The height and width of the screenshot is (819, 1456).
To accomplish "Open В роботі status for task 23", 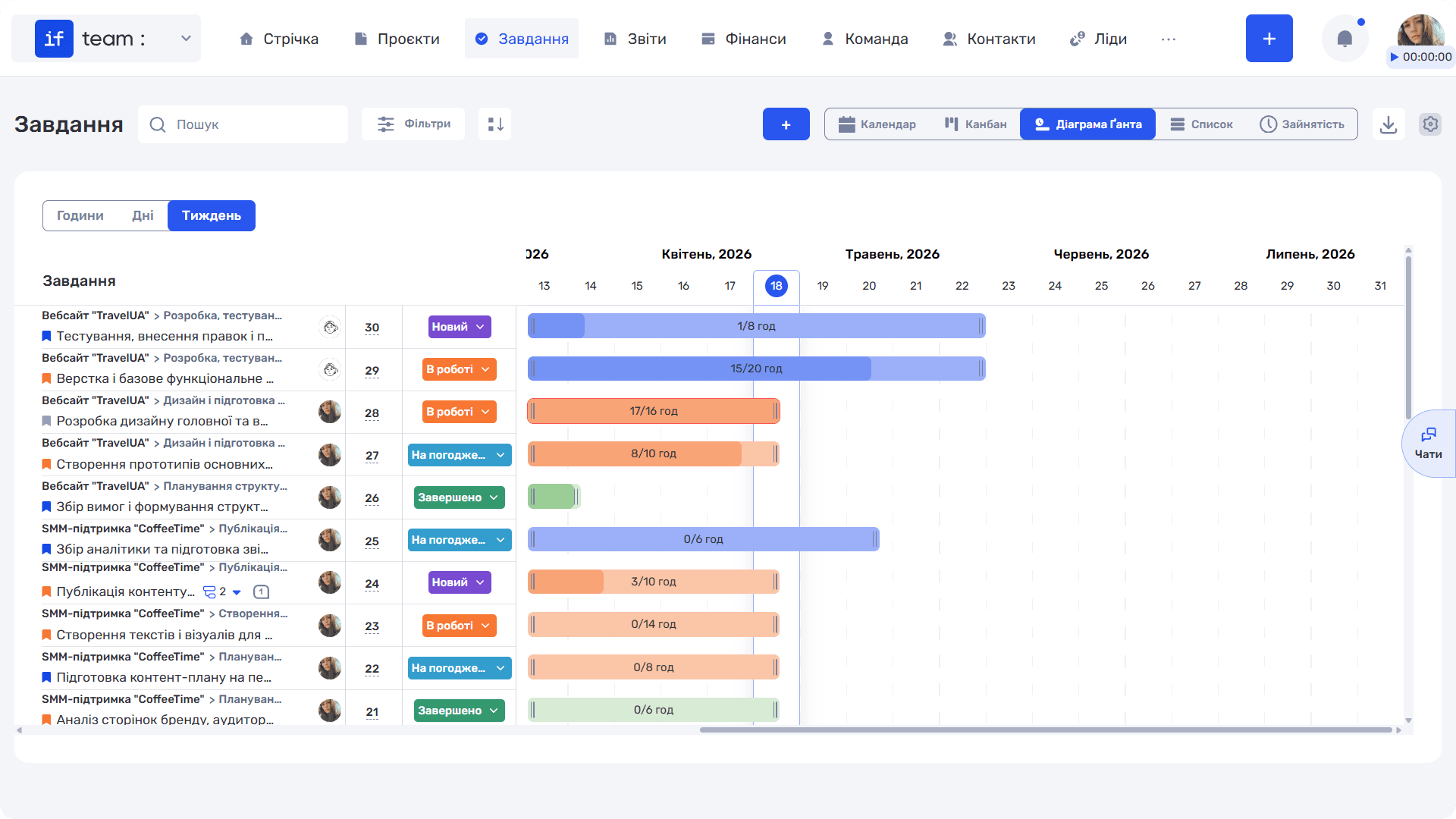I will (460, 626).
